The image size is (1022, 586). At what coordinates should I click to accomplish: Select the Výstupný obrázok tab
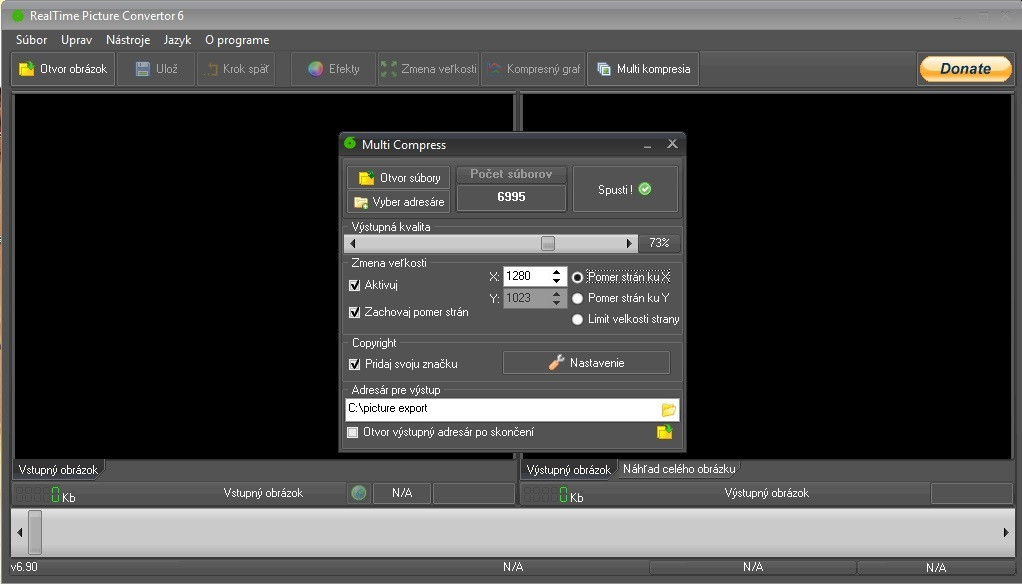point(568,470)
